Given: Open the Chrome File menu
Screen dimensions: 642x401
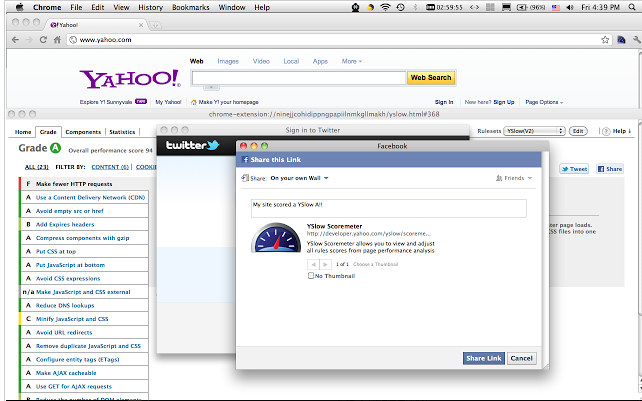Looking at the screenshot, I should (x=76, y=7).
